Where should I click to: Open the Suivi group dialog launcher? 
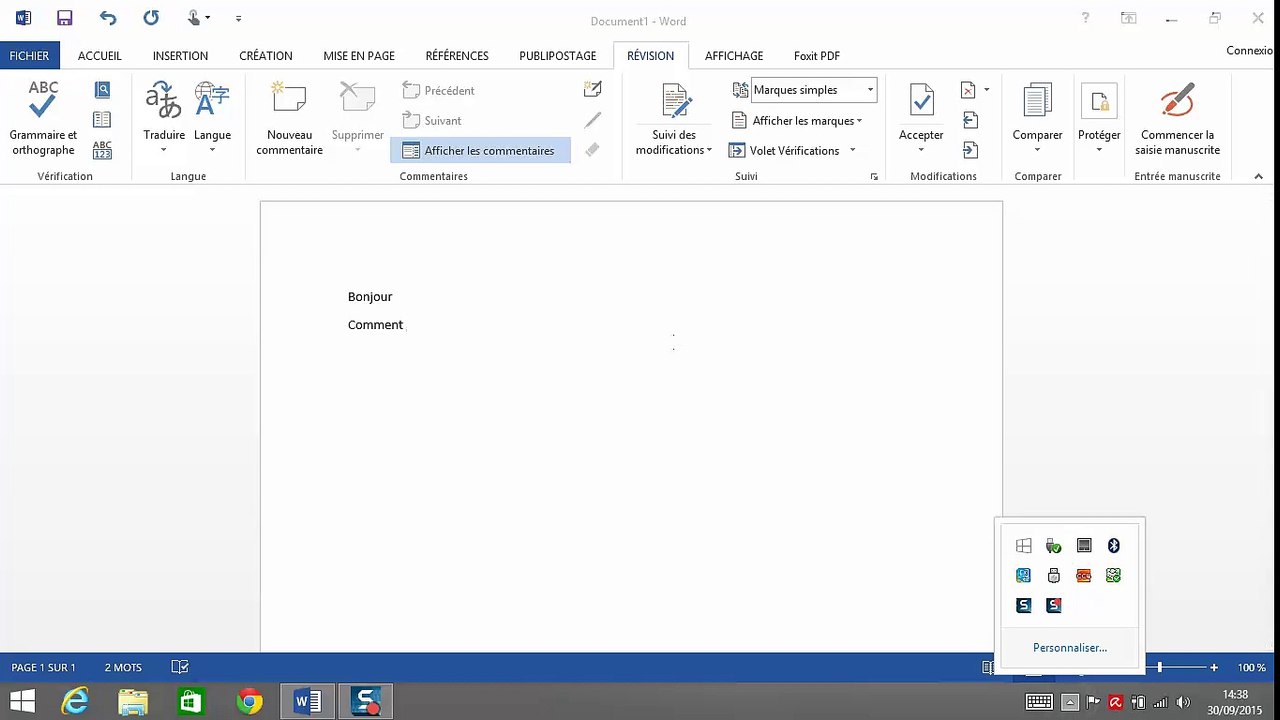[874, 176]
